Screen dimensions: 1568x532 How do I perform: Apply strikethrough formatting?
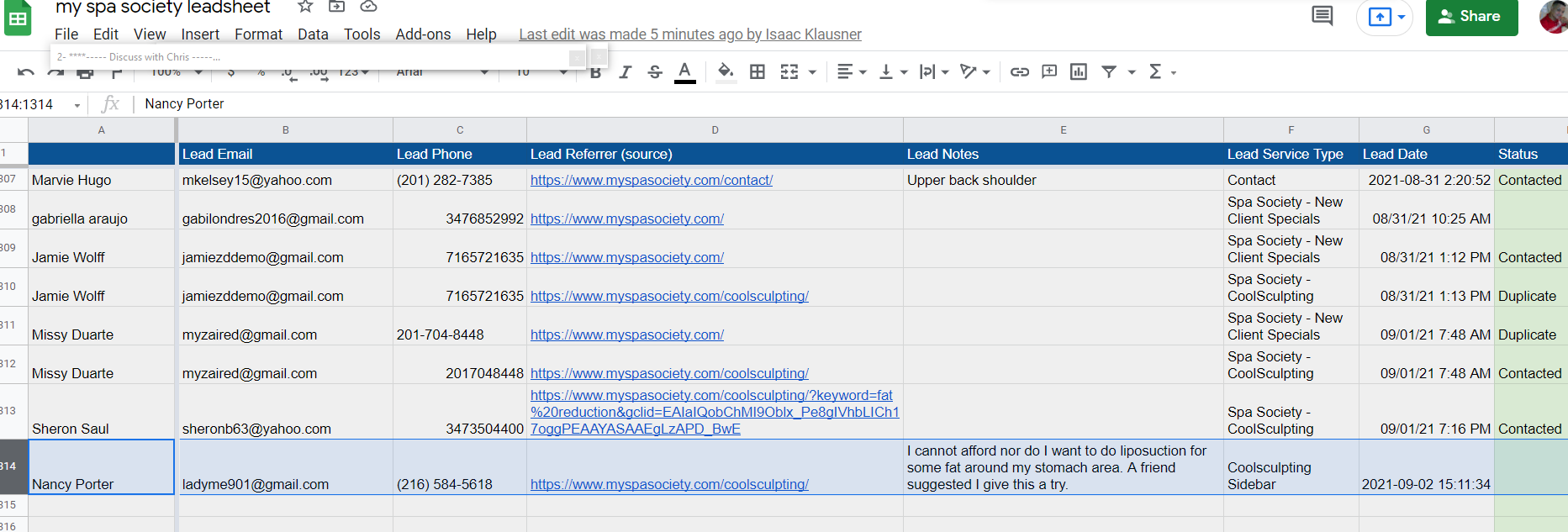click(655, 72)
